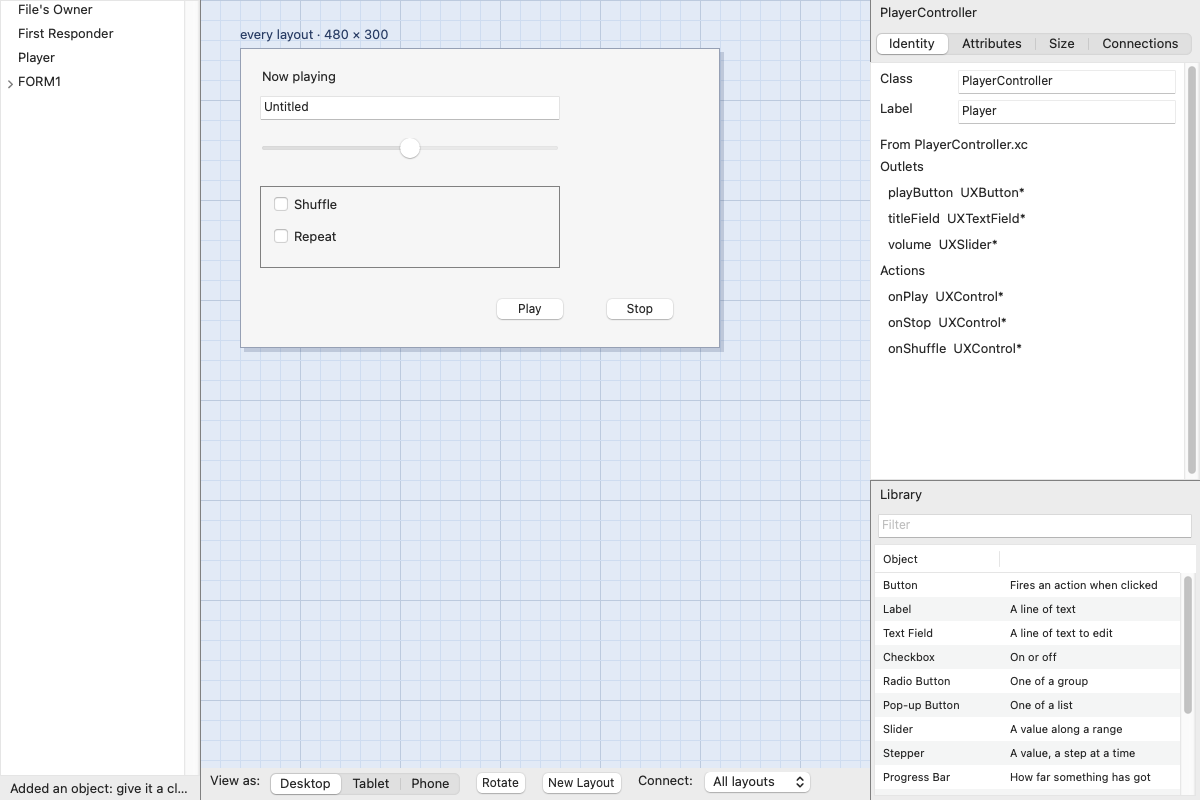
Task: Click the volume slider knob on the form
Action: [x=410, y=148]
